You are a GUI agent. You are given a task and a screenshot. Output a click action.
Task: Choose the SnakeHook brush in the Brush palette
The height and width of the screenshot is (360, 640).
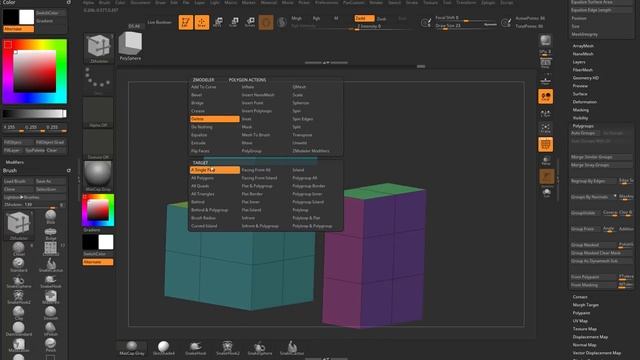[51, 282]
